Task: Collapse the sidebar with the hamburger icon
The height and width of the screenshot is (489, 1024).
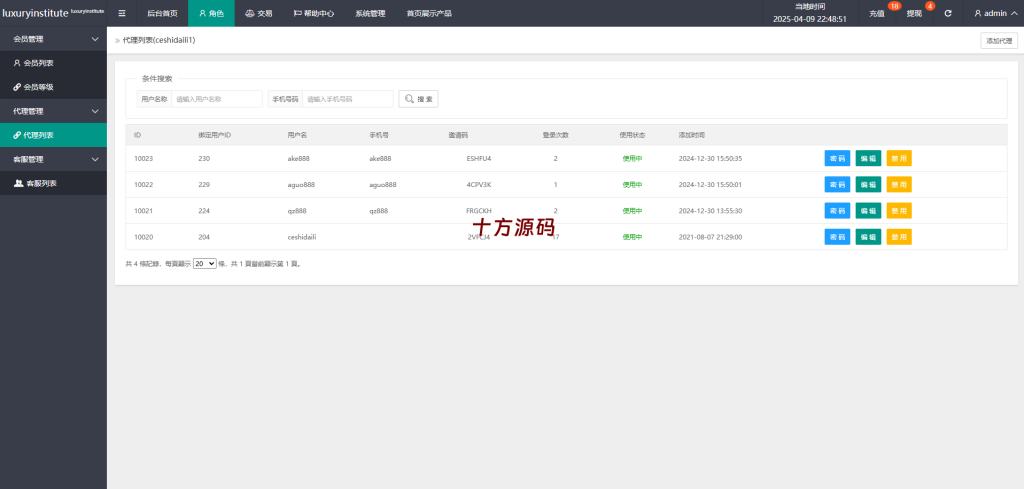Action: point(122,13)
